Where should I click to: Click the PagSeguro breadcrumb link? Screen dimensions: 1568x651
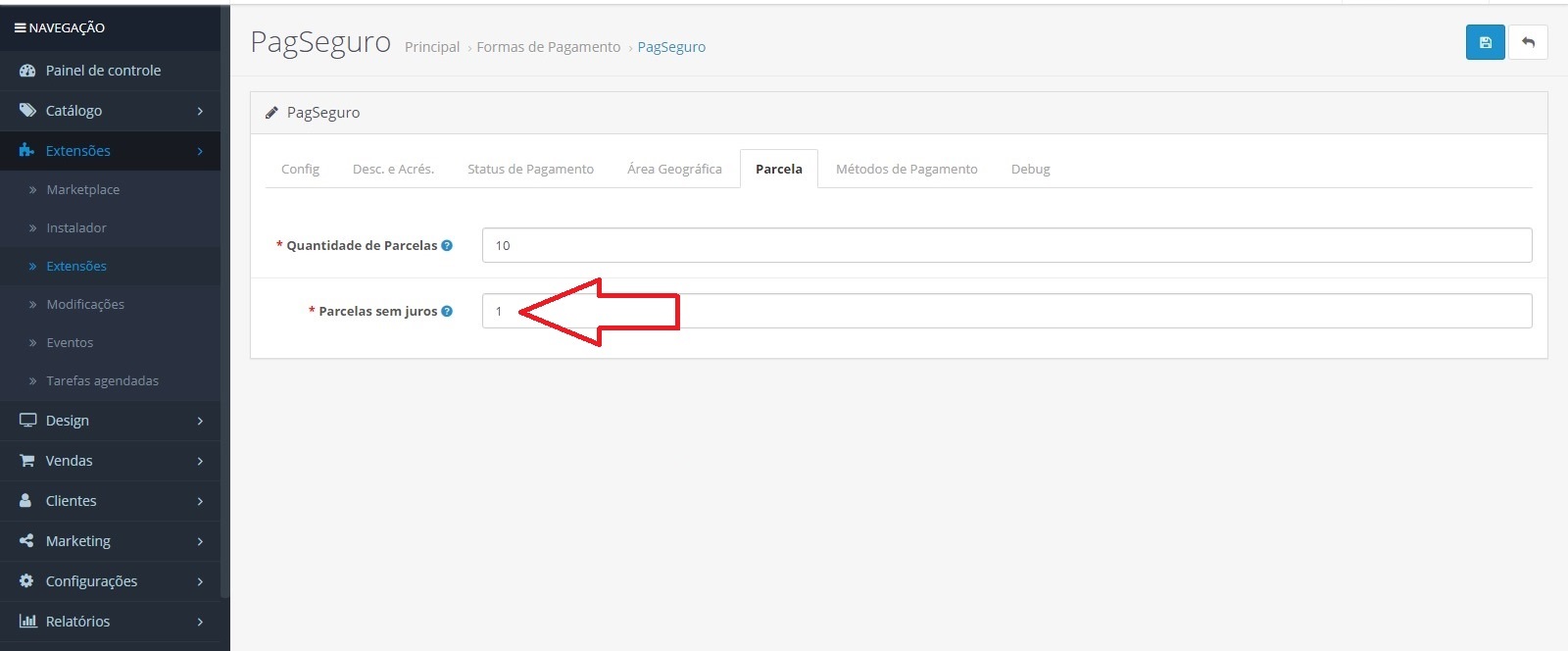point(671,47)
